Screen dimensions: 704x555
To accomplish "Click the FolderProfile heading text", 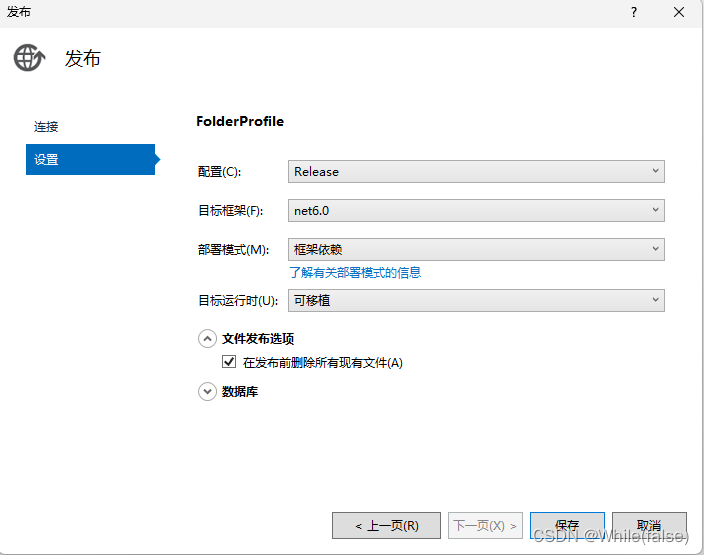I will pos(240,121).
